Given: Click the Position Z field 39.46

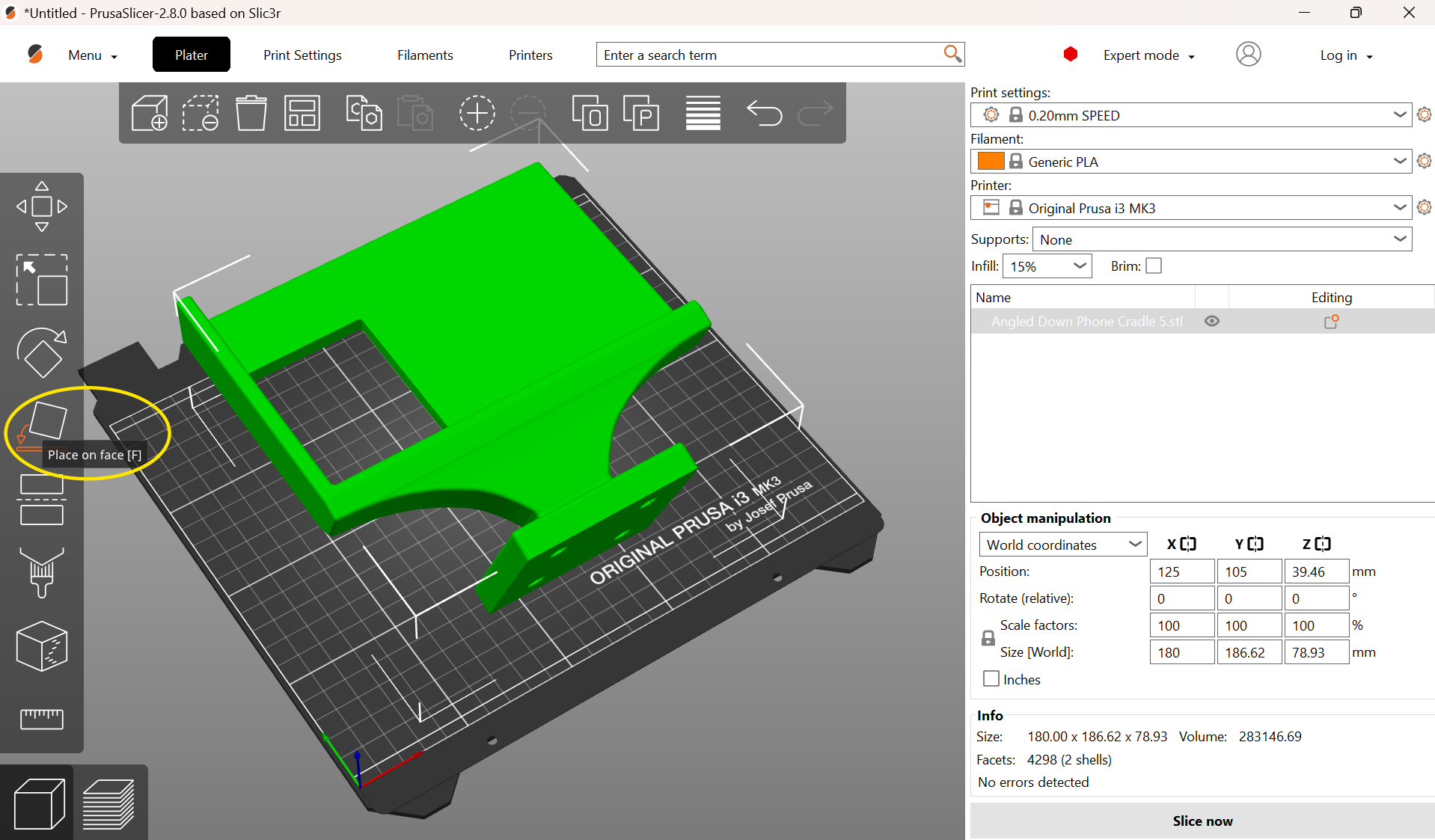Looking at the screenshot, I should [x=1317, y=571].
